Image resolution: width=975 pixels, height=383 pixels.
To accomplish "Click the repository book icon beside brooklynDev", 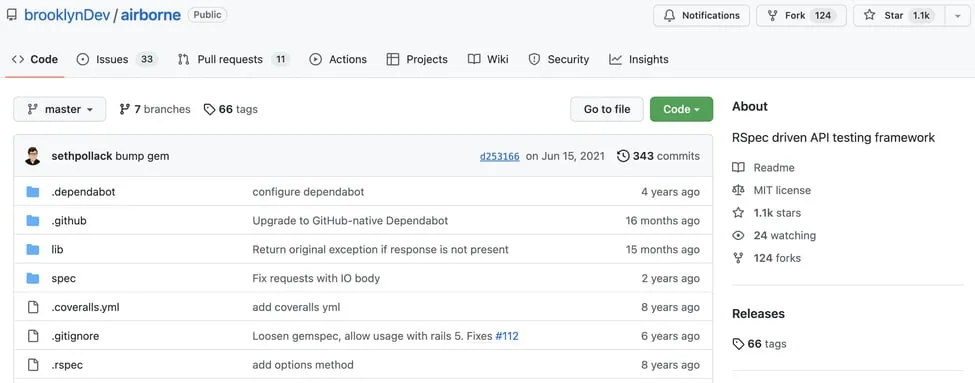I will point(12,15).
